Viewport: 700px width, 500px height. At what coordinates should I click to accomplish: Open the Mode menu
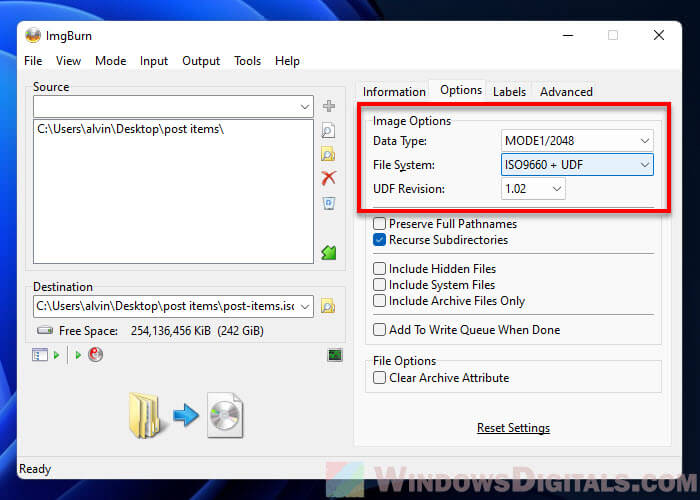tap(111, 61)
